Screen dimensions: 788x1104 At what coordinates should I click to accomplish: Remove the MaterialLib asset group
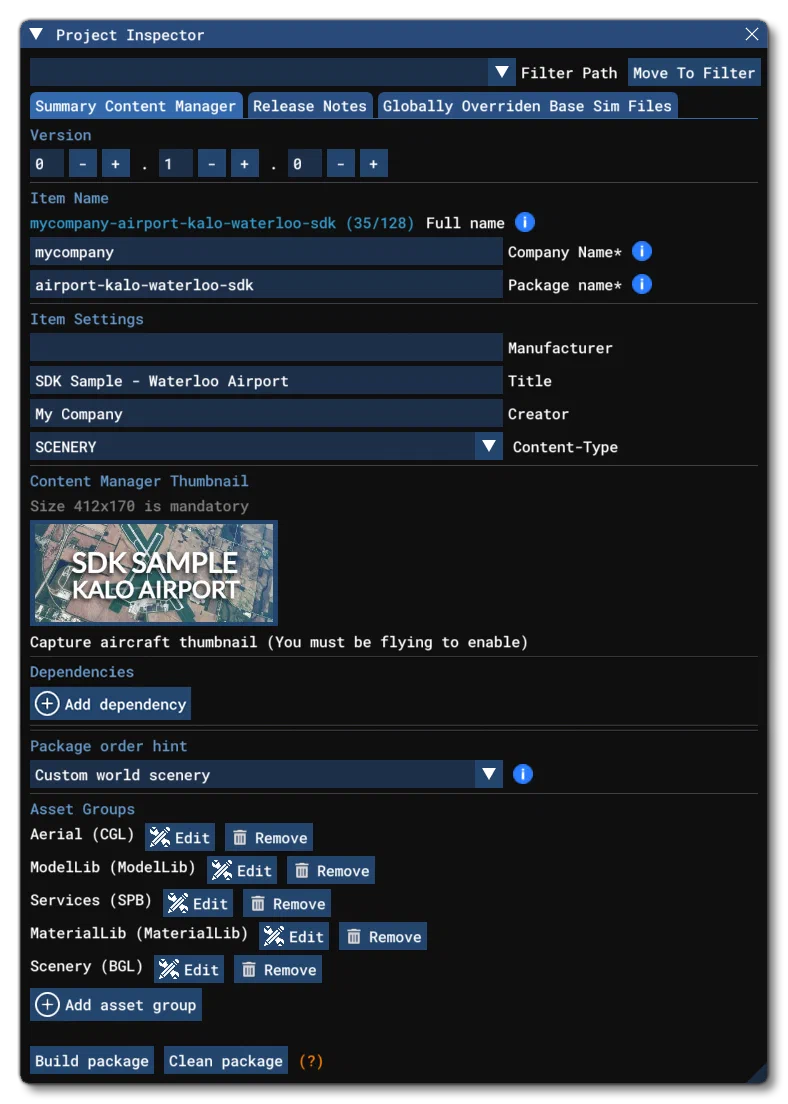(x=383, y=936)
